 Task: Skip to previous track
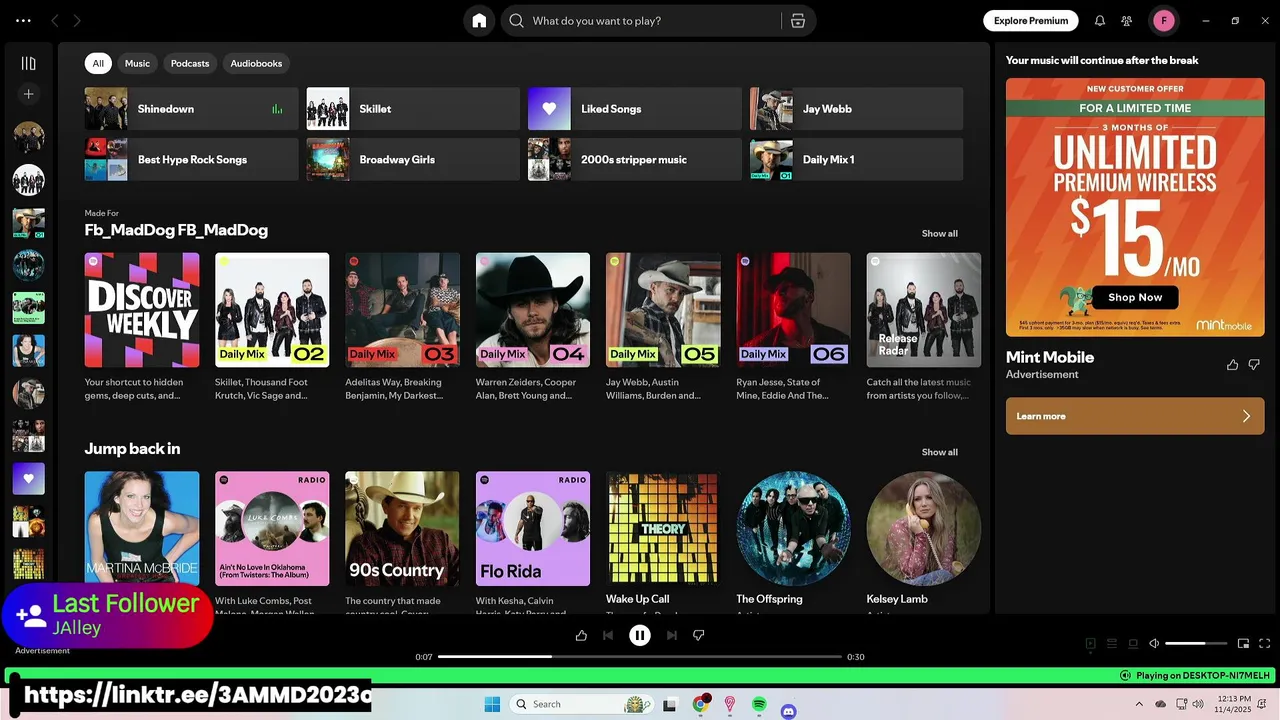tap(608, 635)
